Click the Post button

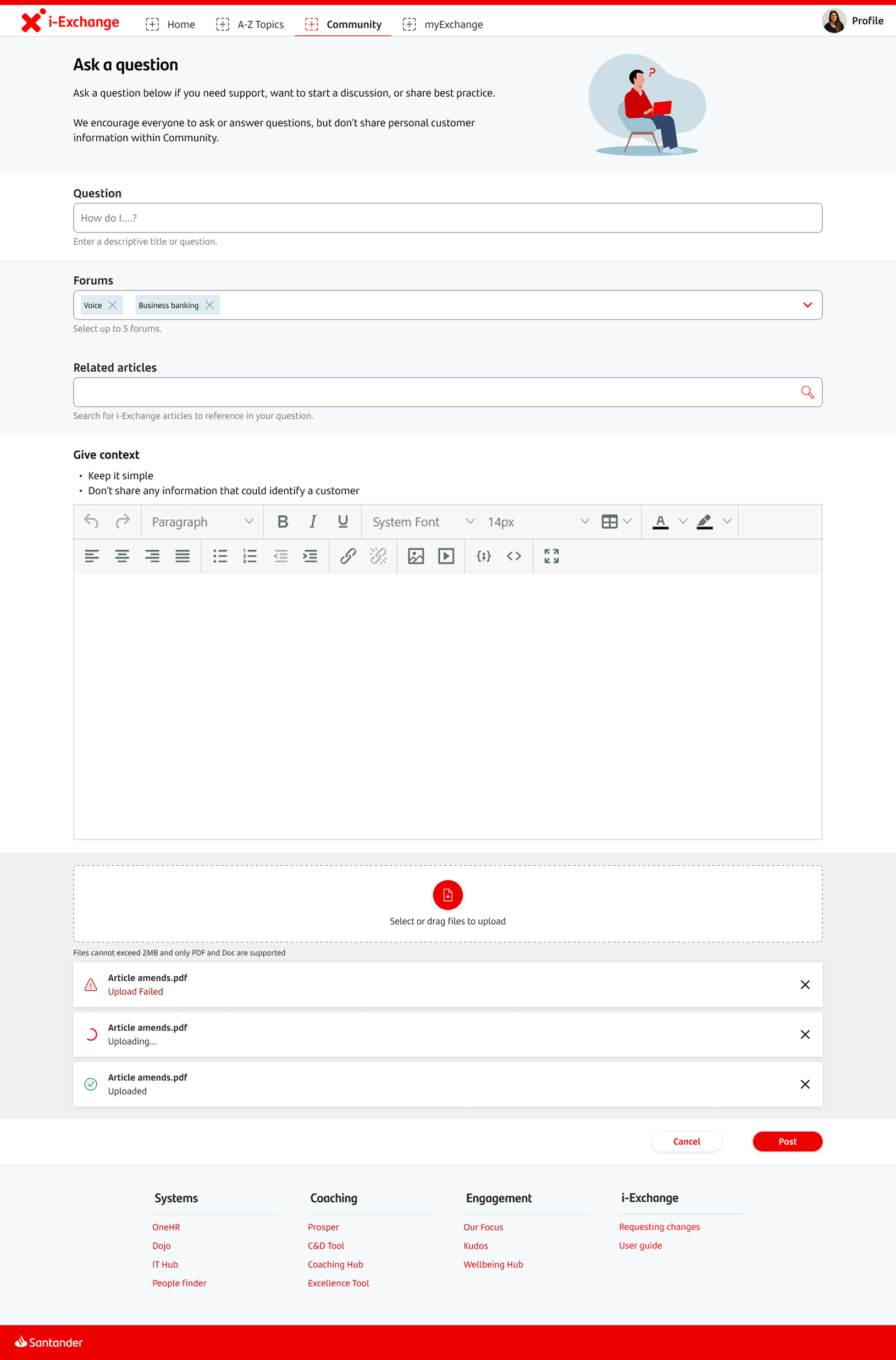tap(787, 1142)
